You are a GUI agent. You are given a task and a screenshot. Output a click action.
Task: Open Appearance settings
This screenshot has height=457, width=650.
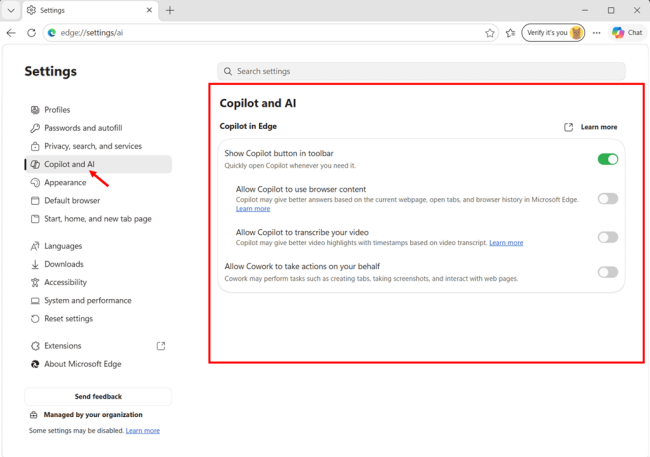pyautogui.click(x=98, y=182)
